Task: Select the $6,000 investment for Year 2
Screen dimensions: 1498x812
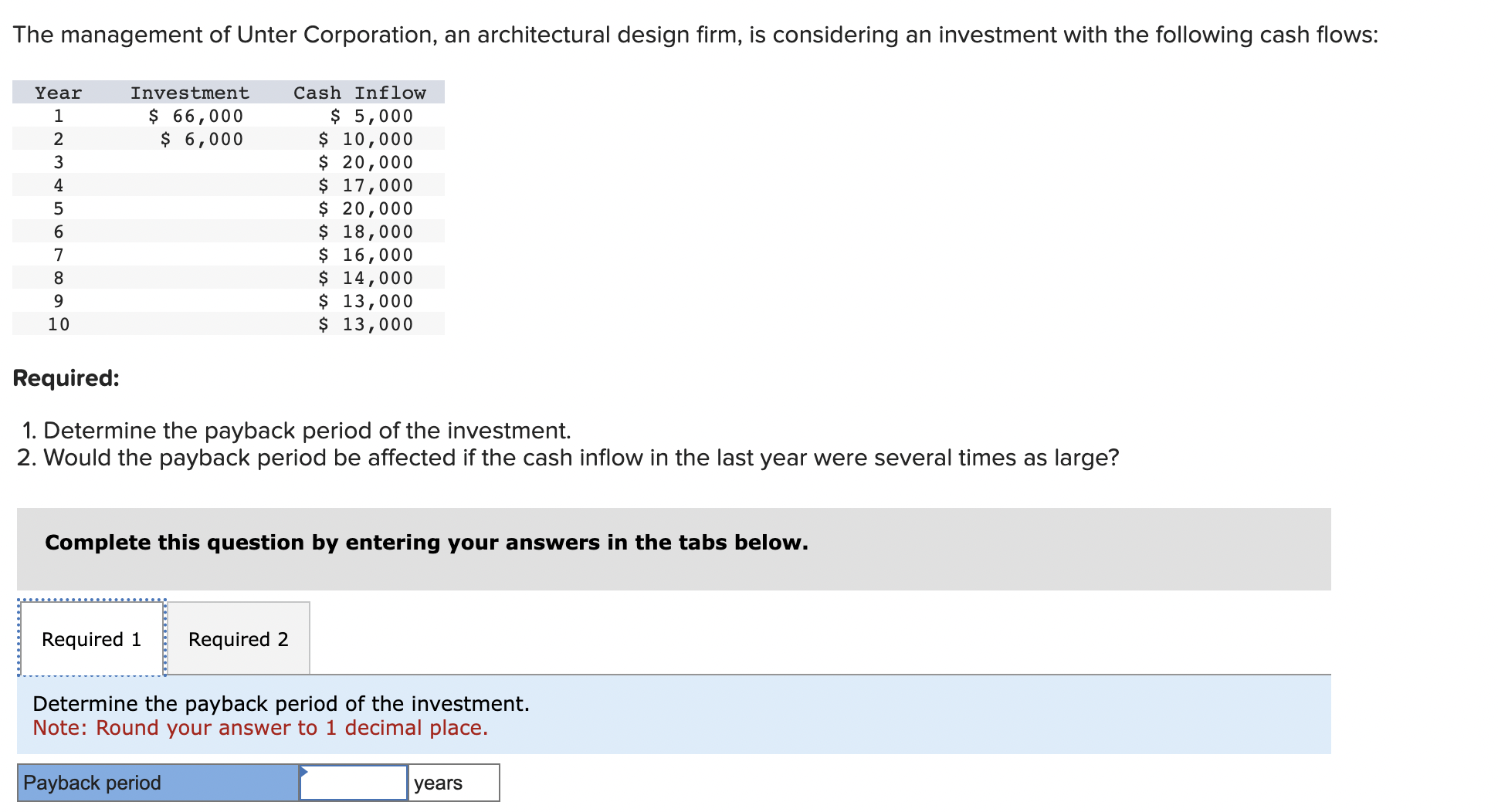Action: [202, 138]
